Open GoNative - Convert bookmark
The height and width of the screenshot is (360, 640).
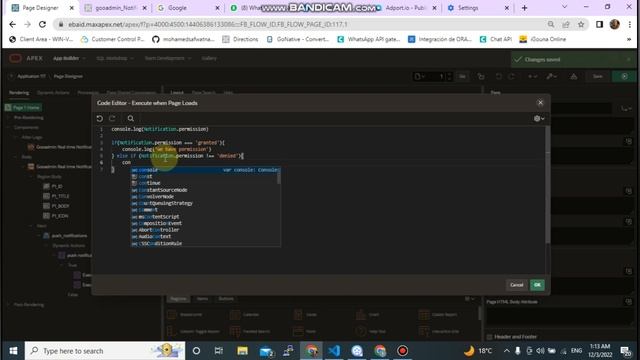298,39
